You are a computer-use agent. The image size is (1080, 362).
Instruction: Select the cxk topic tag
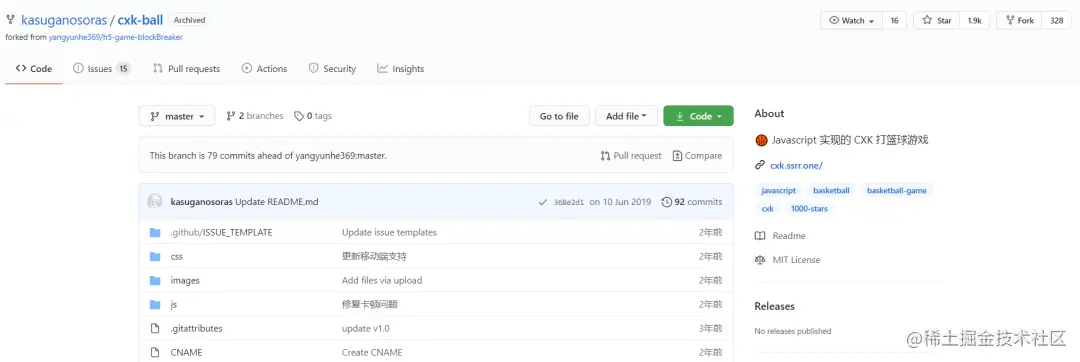click(x=768, y=209)
